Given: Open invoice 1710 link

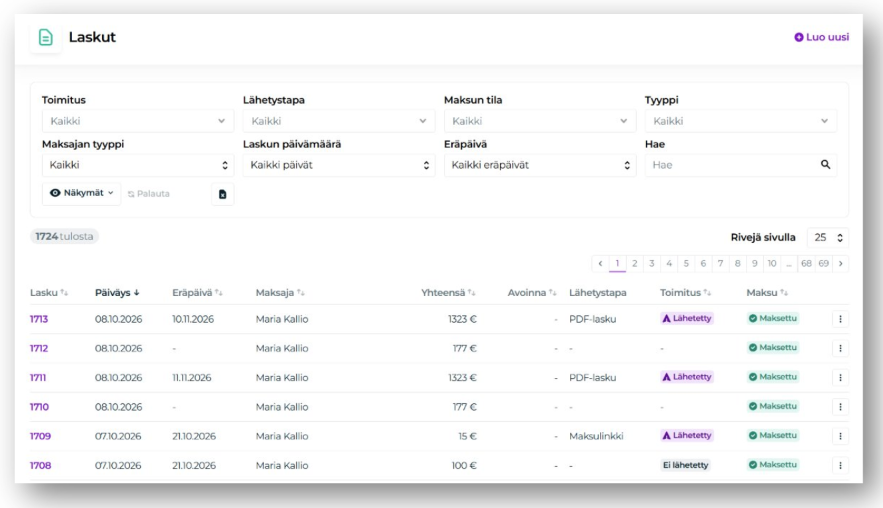Looking at the screenshot, I should 39,407.
